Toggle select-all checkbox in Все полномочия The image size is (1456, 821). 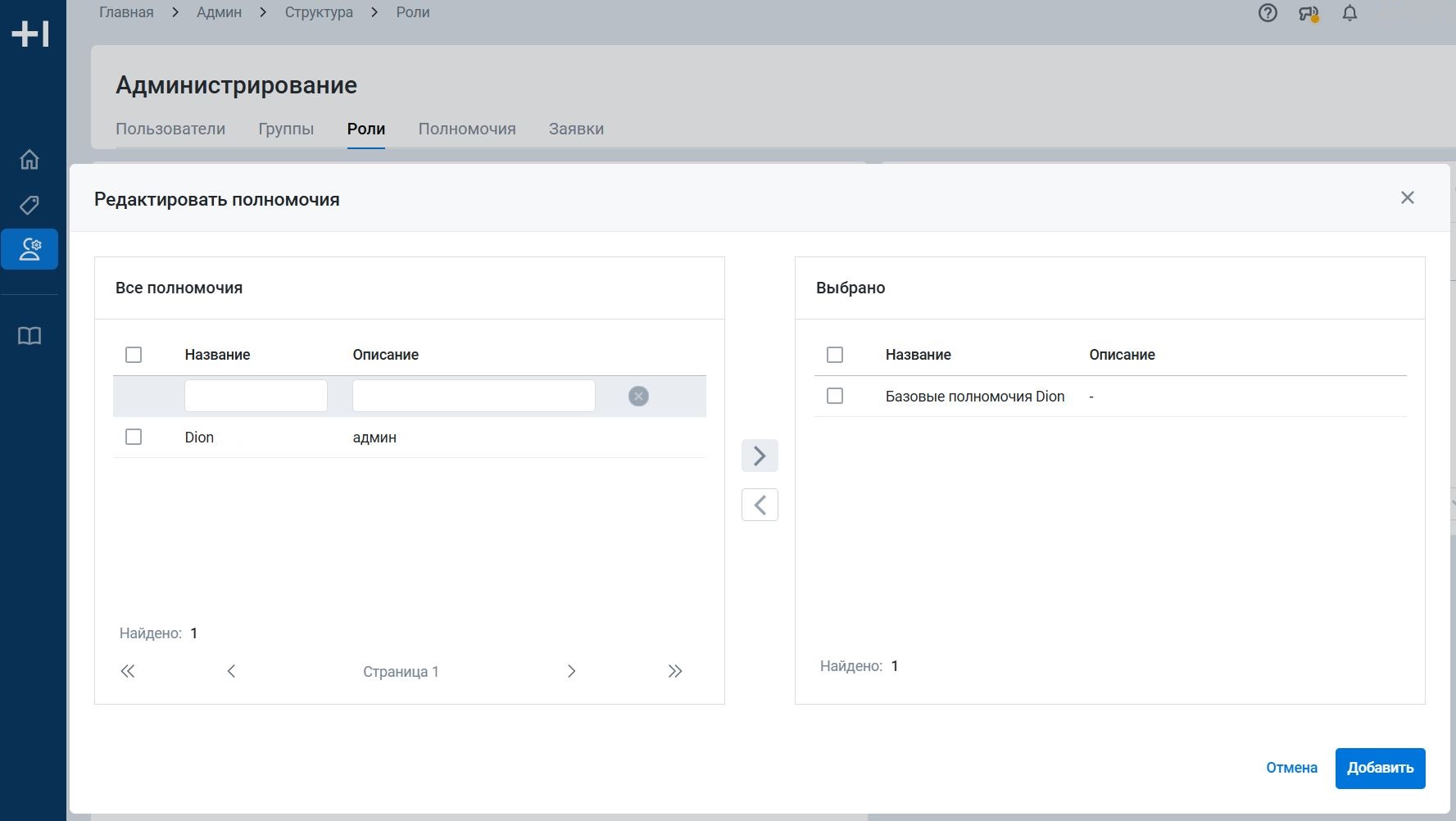(134, 355)
